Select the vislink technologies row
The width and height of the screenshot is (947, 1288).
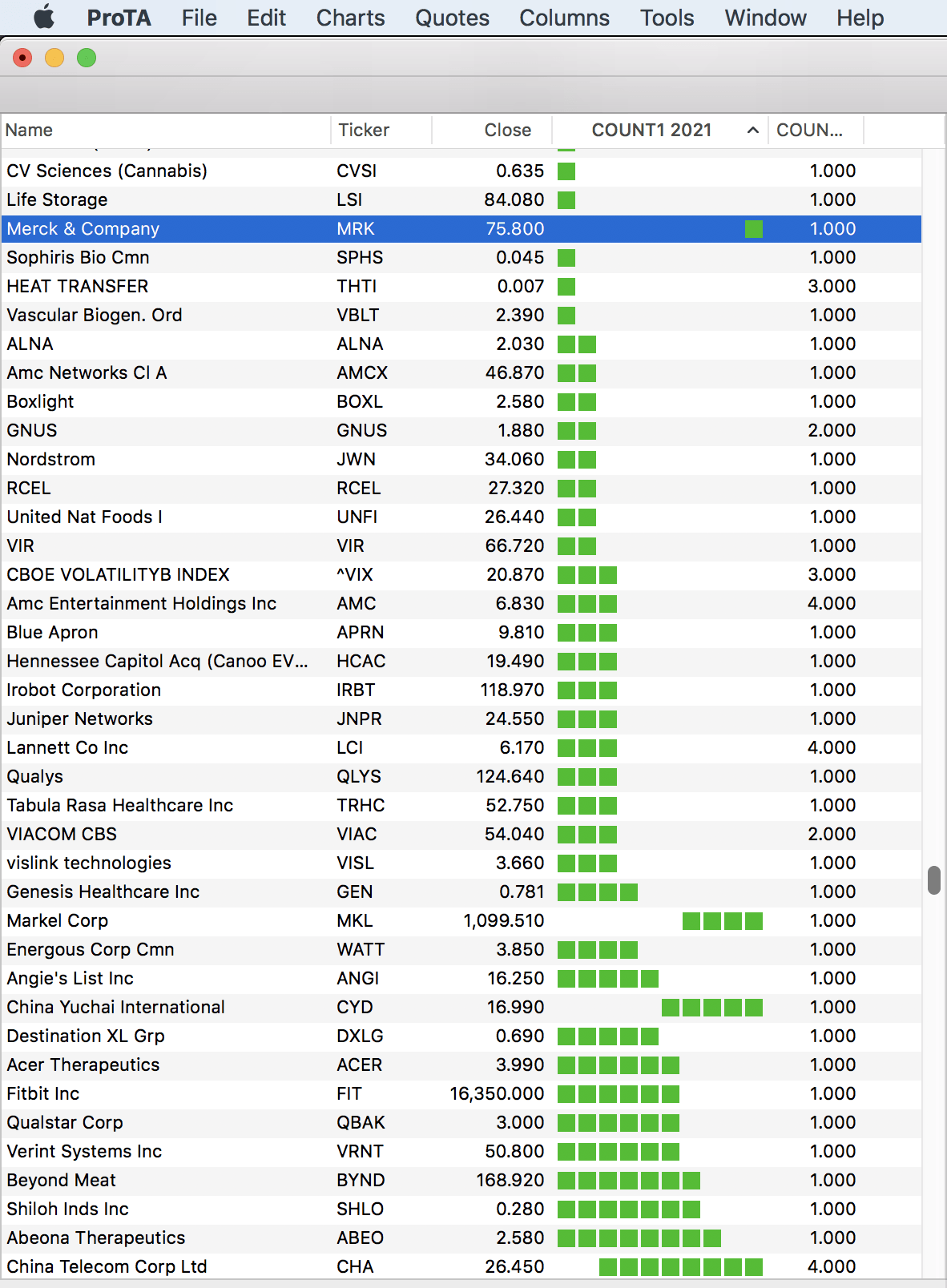[461, 863]
